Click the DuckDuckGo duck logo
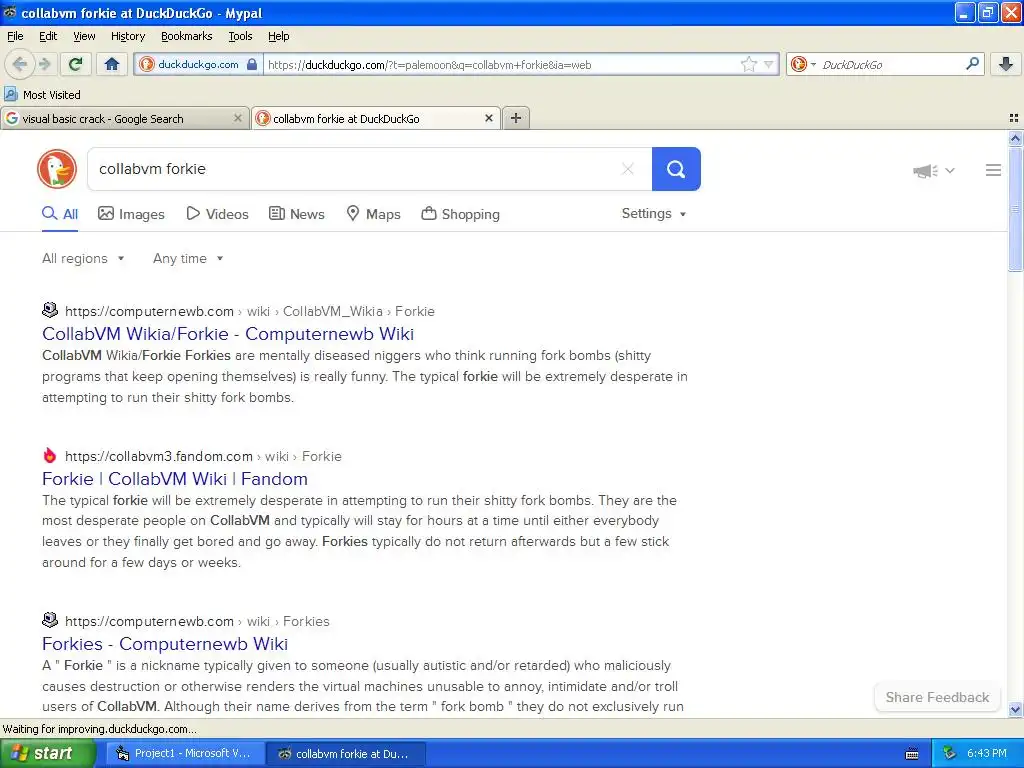This screenshot has height=768, width=1024. pyautogui.click(x=57, y=168)
